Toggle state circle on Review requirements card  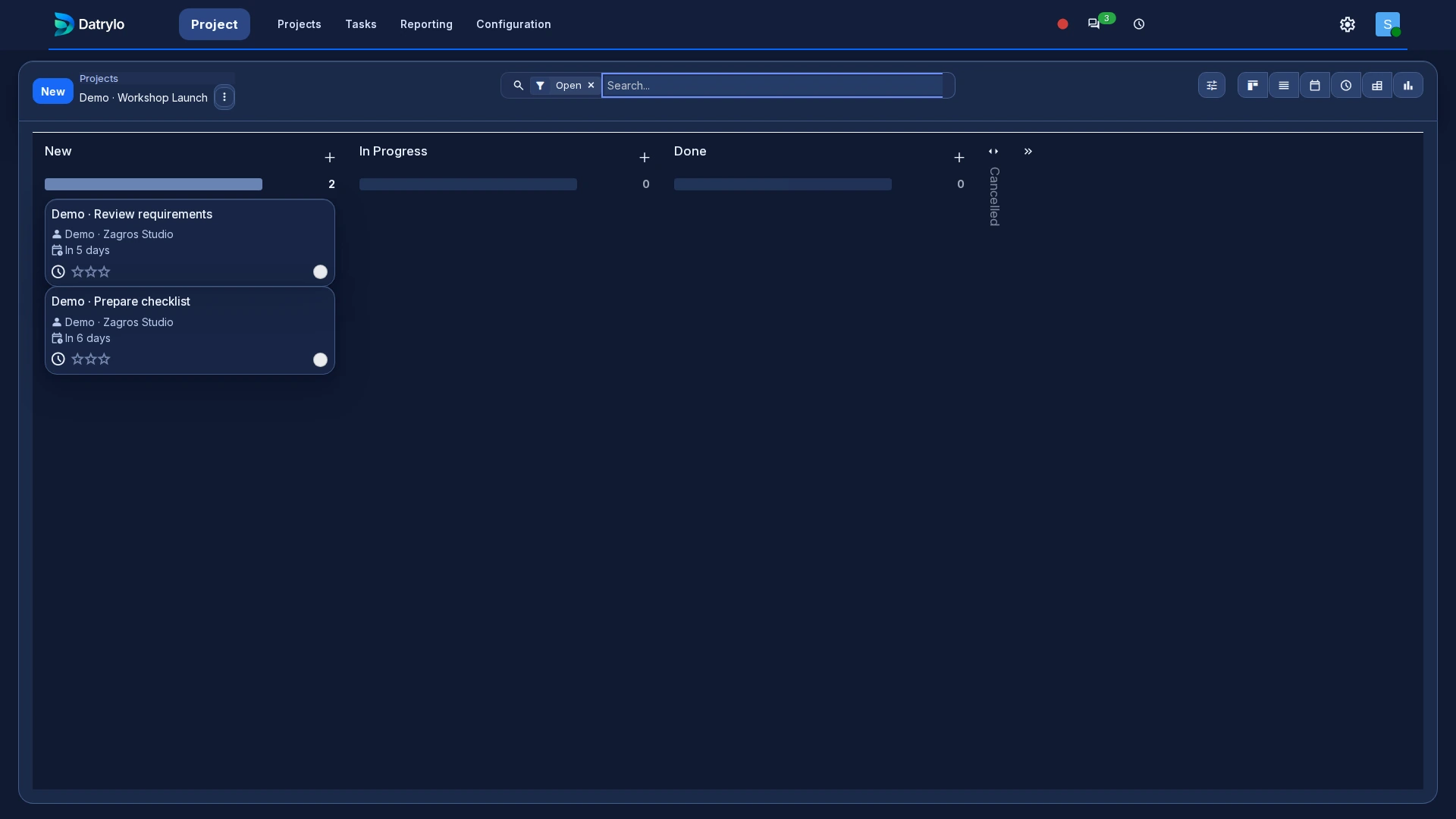[x=321, y=272]
